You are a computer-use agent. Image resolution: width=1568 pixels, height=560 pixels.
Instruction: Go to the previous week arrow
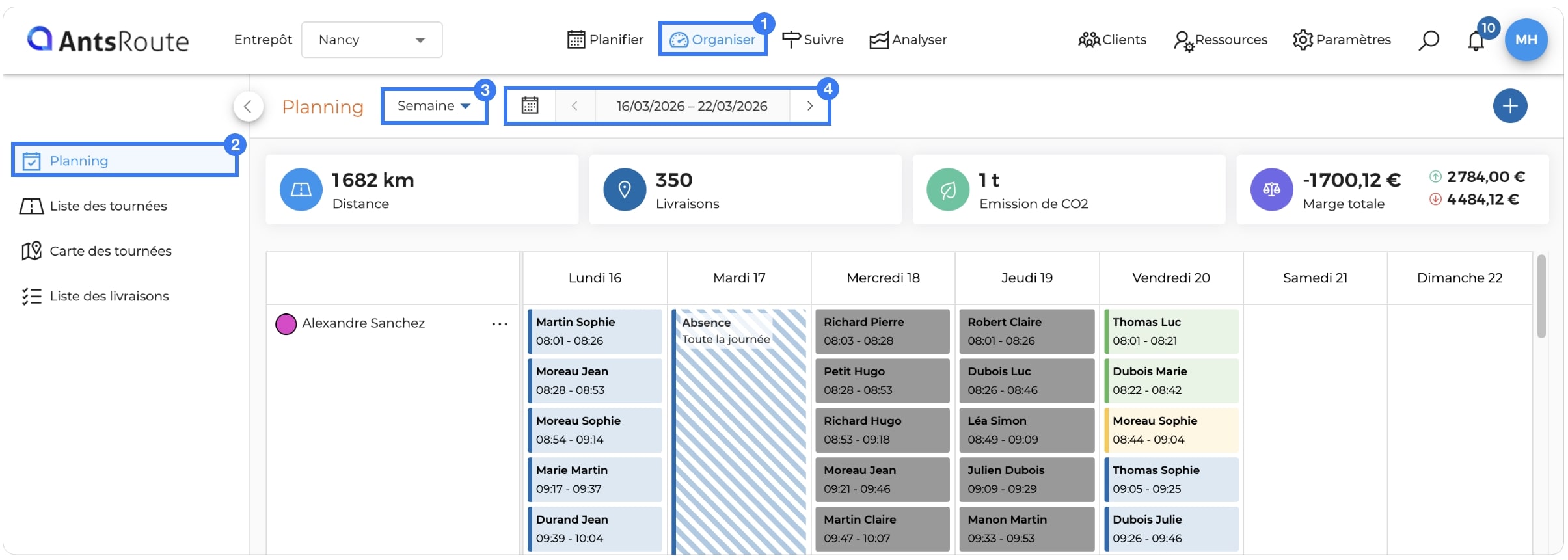click(x=574, y=105)
